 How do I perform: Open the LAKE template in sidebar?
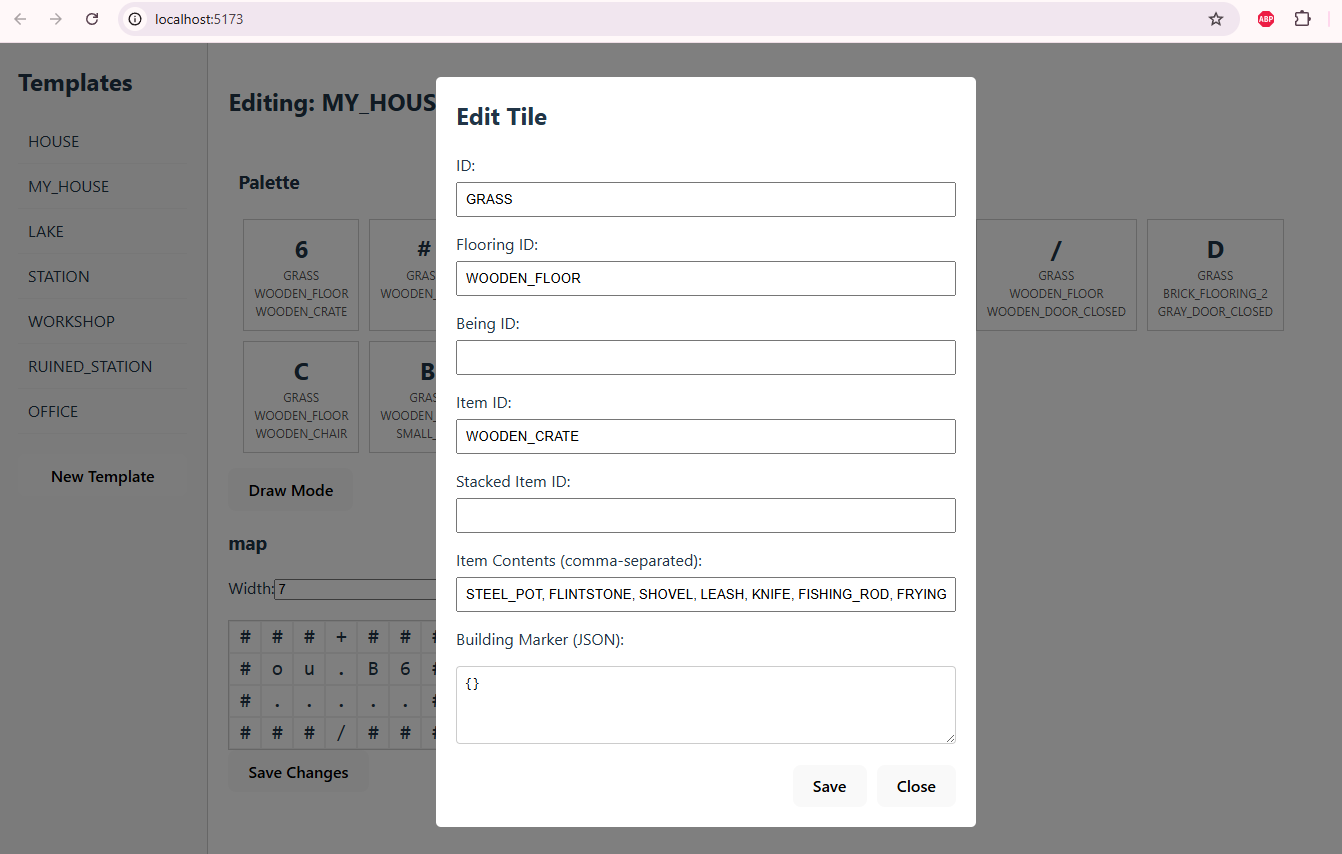click(46, 231)
